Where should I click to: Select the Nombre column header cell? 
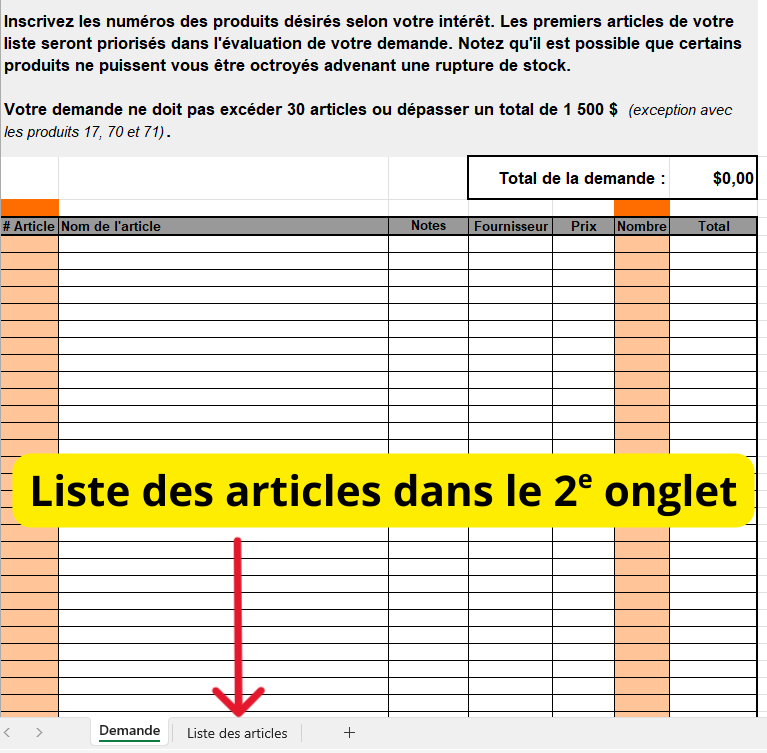(x=641, y=226)
